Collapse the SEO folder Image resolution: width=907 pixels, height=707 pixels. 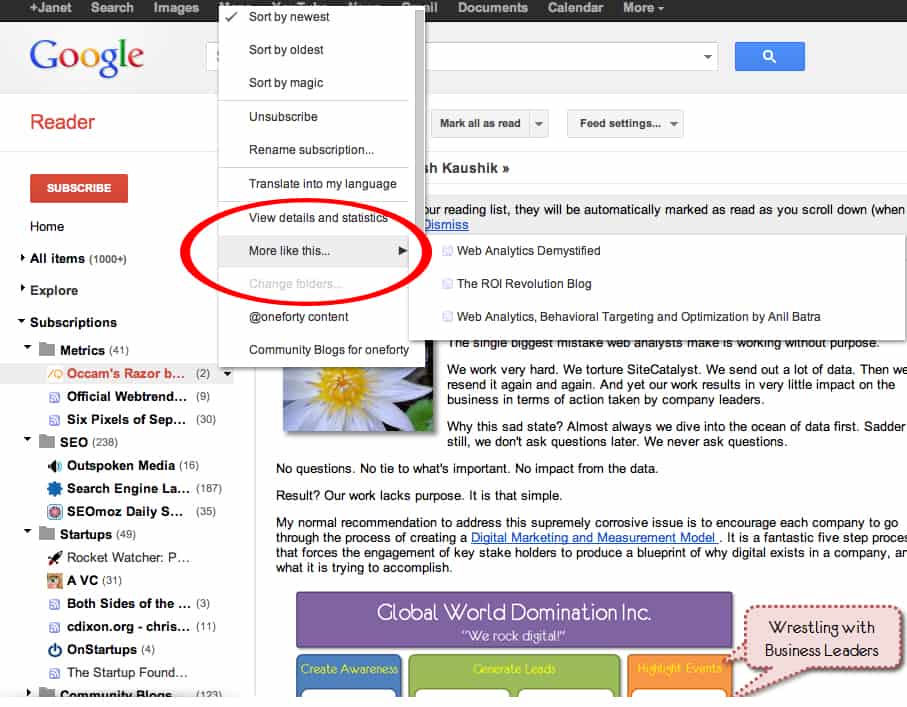pos(27,439)
